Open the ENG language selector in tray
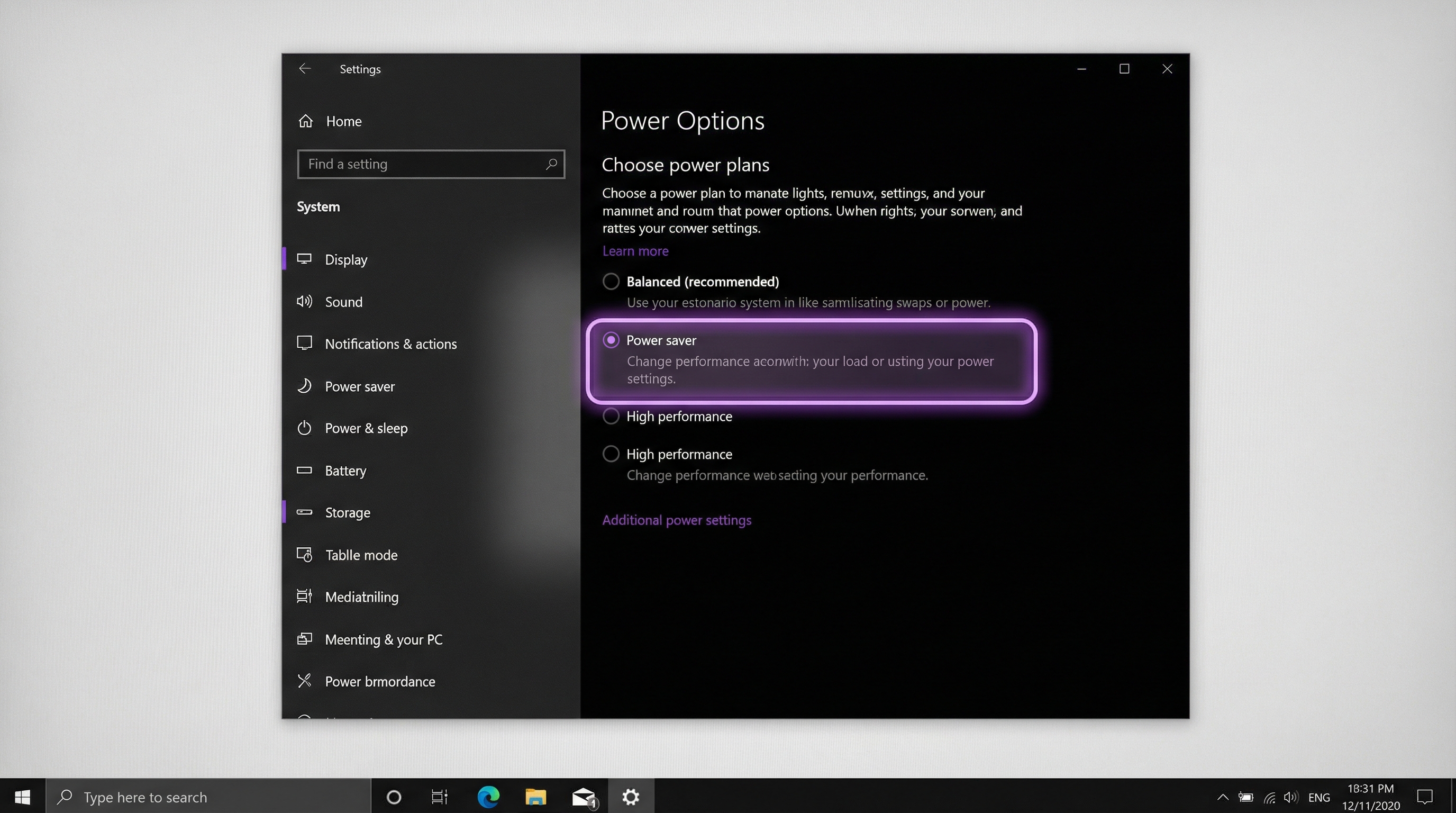This screenshot has width=1456, height=813. [x=1318, y=797]
